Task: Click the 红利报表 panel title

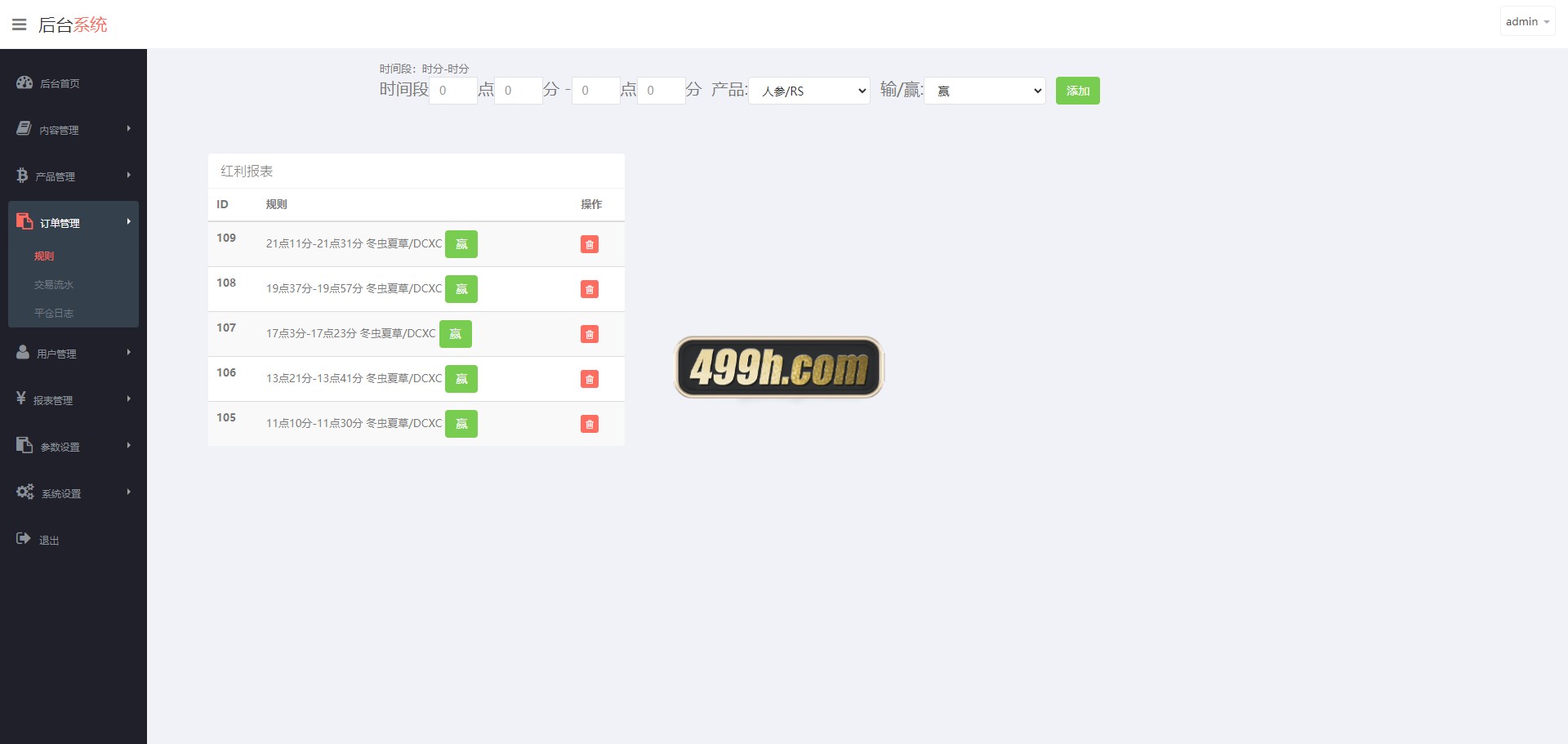Action: coord(247,171)
